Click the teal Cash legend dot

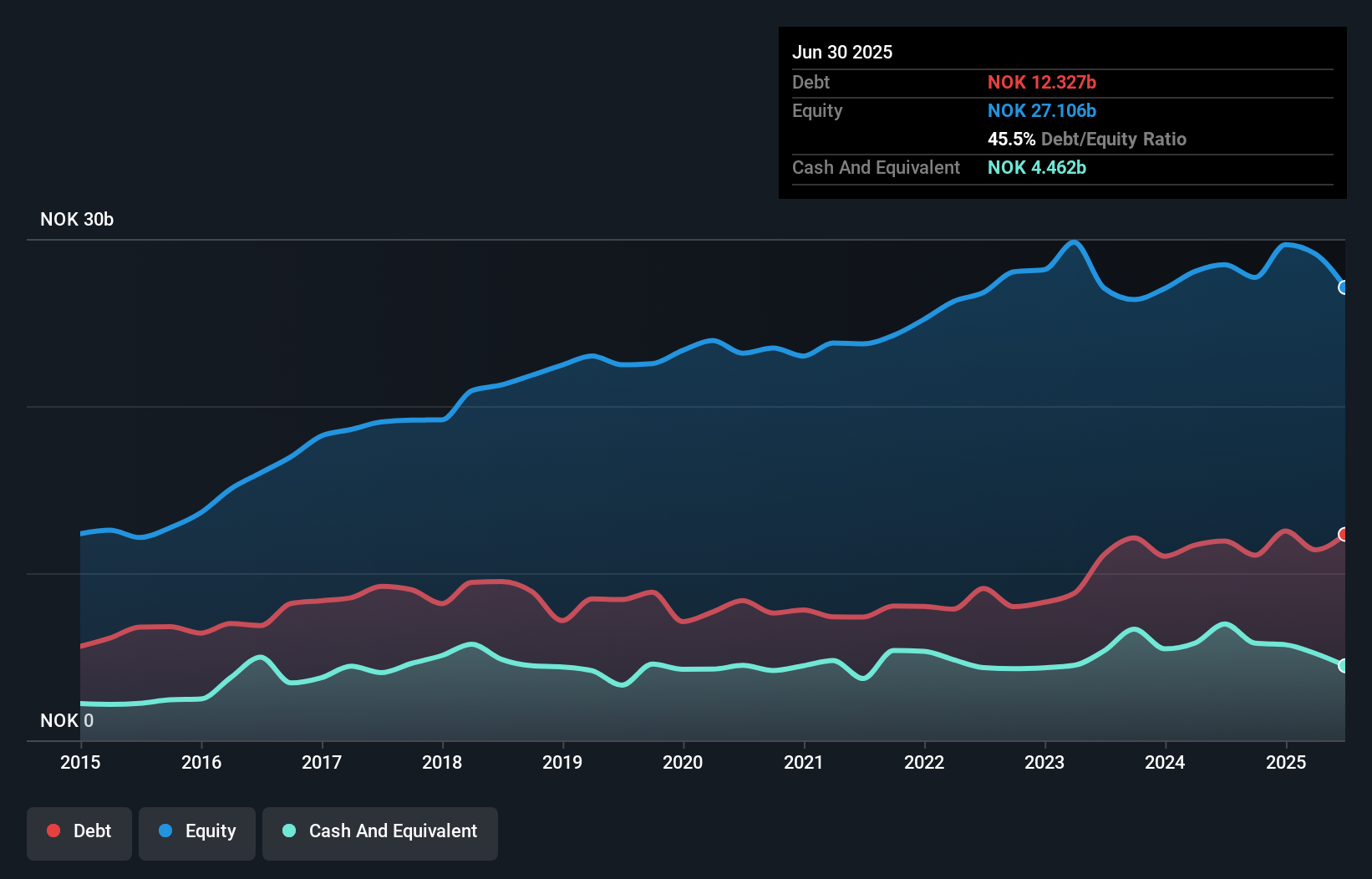point(289,831)
